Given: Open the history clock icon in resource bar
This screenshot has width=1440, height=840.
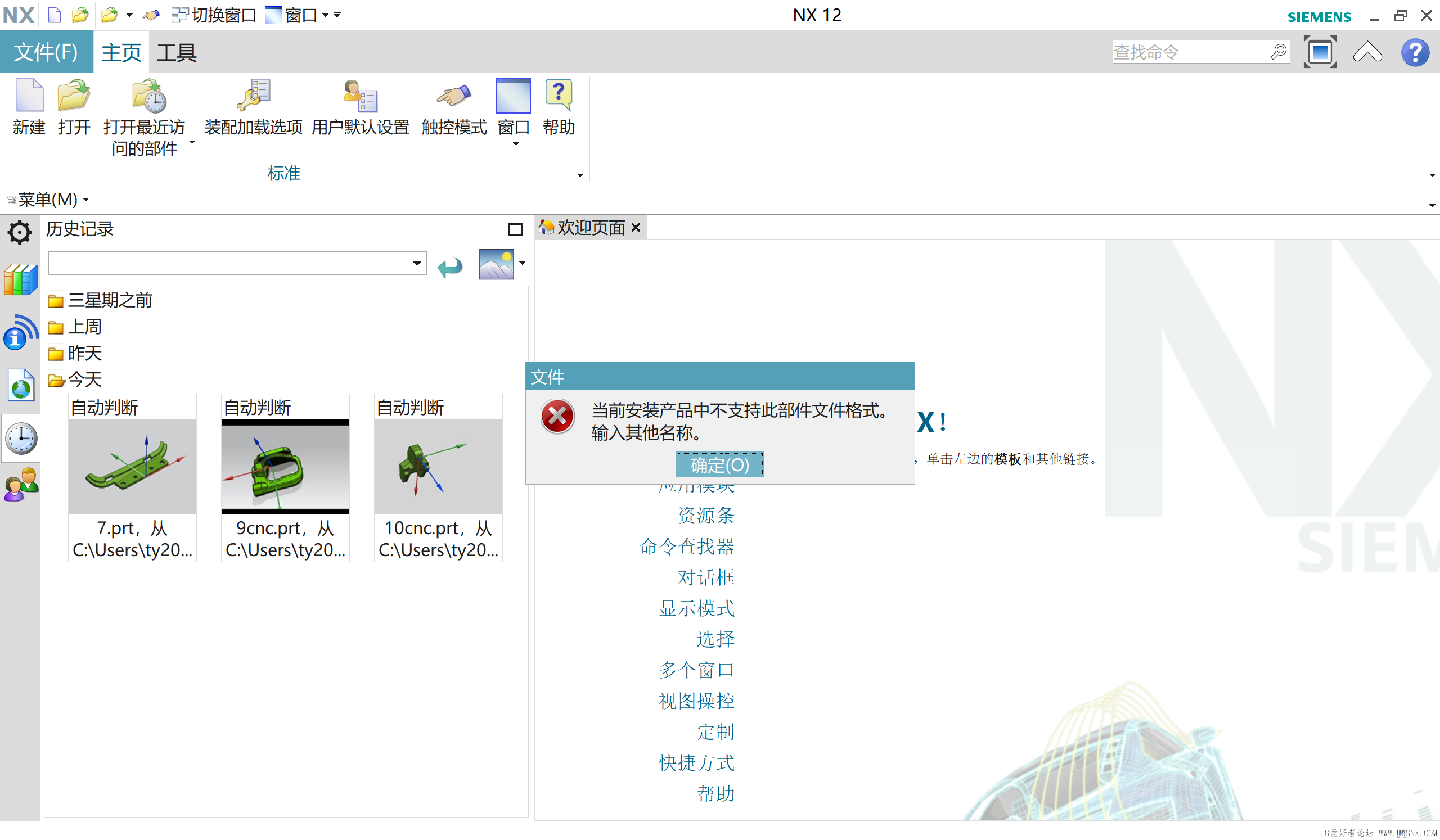Looking at the screenshot, I should coord(21,439).
